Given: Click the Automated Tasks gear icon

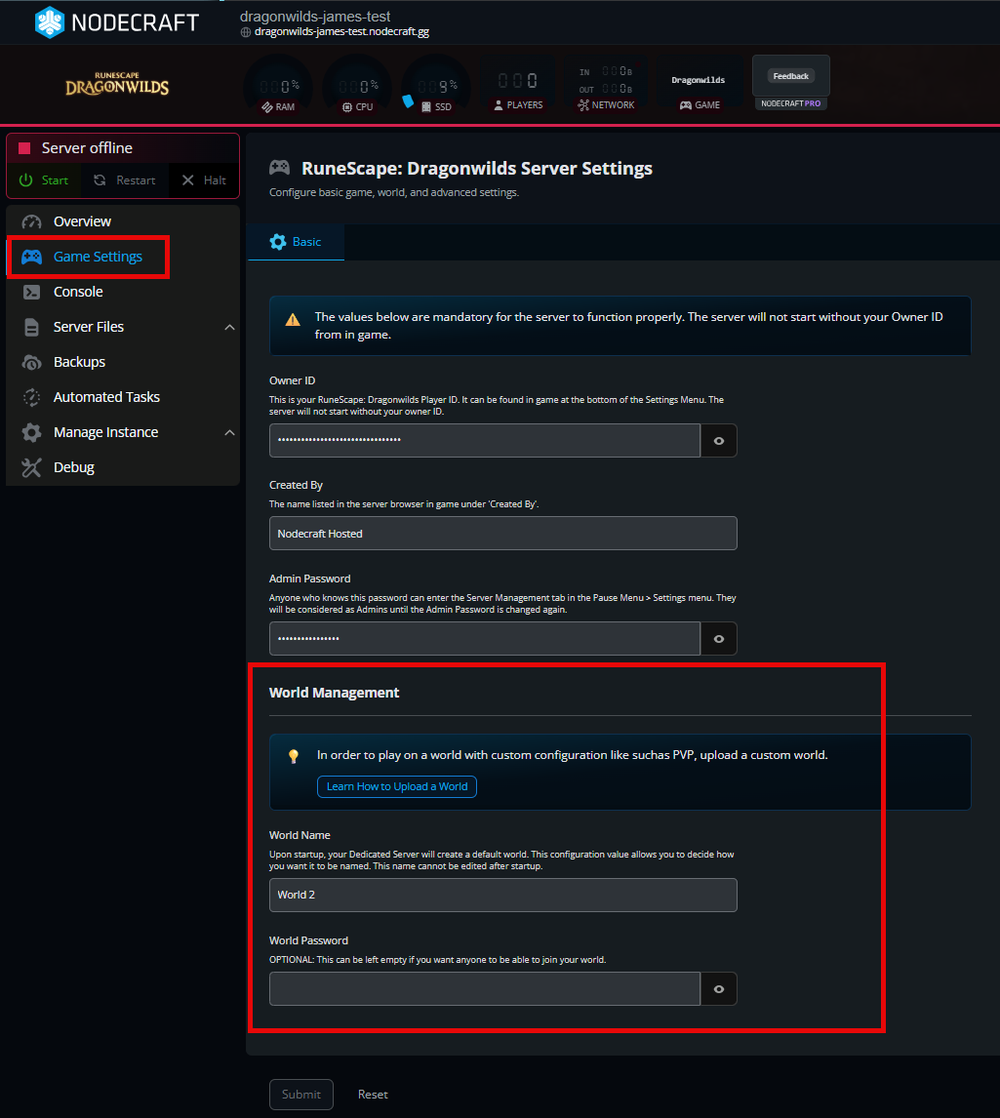Looking at the screenshot, I should [x=30, y=396].
